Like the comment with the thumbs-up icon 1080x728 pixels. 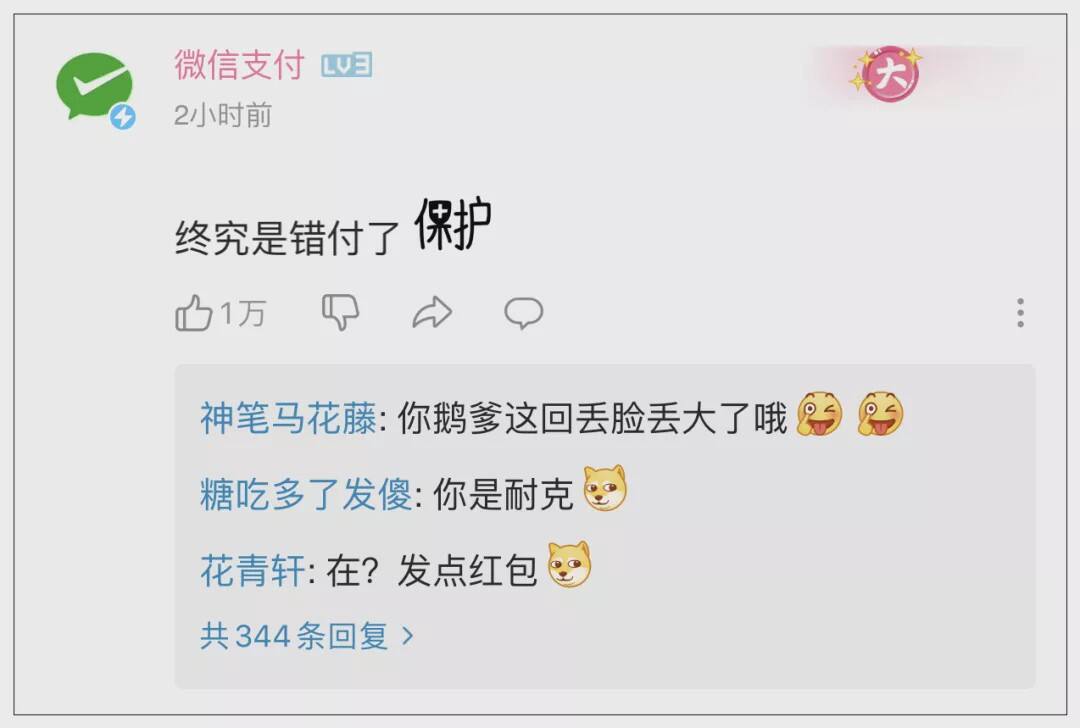pyautogui.click(x=194, y=313)
